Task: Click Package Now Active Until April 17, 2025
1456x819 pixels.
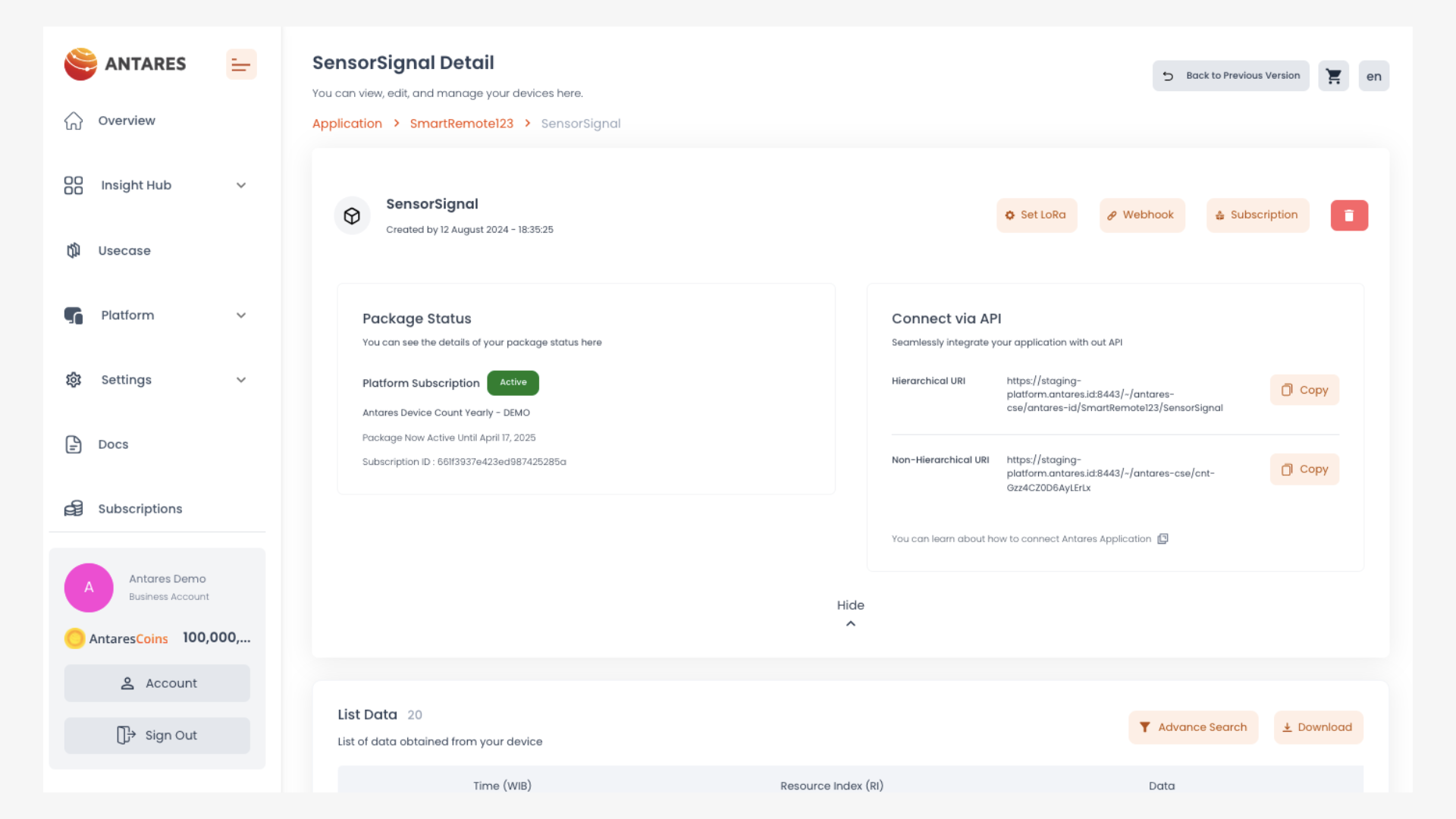Action: 449,438
